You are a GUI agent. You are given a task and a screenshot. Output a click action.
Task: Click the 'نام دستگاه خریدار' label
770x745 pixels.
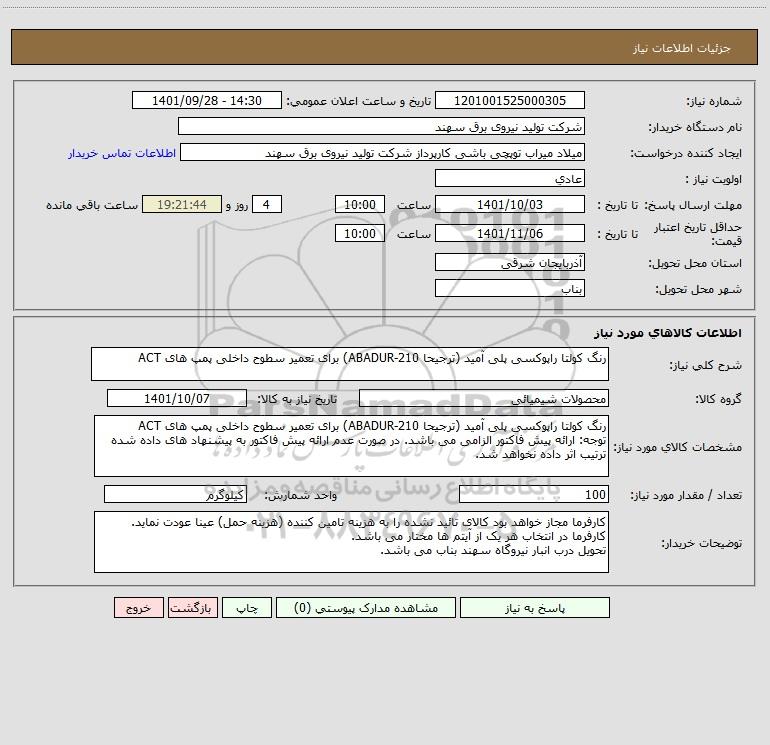[695, 128]
